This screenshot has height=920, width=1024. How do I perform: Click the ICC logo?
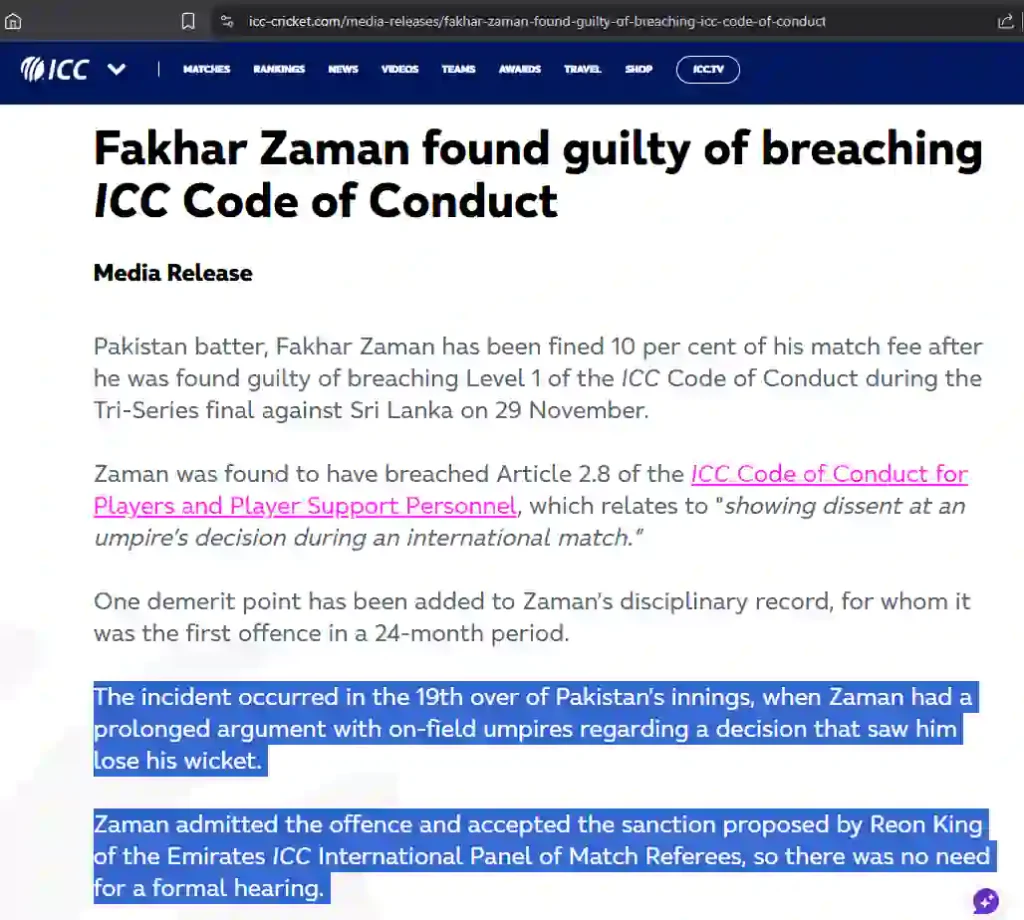point(56,69)
